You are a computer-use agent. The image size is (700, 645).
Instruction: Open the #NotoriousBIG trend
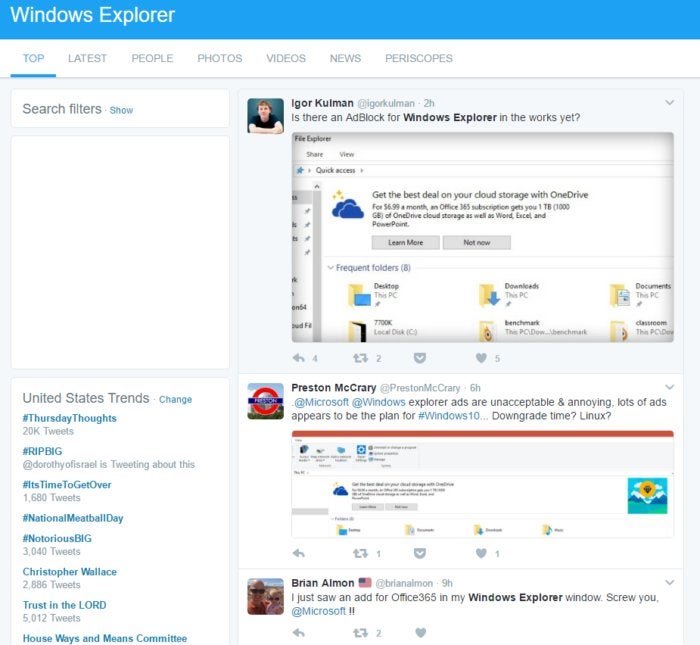(57, 538)
